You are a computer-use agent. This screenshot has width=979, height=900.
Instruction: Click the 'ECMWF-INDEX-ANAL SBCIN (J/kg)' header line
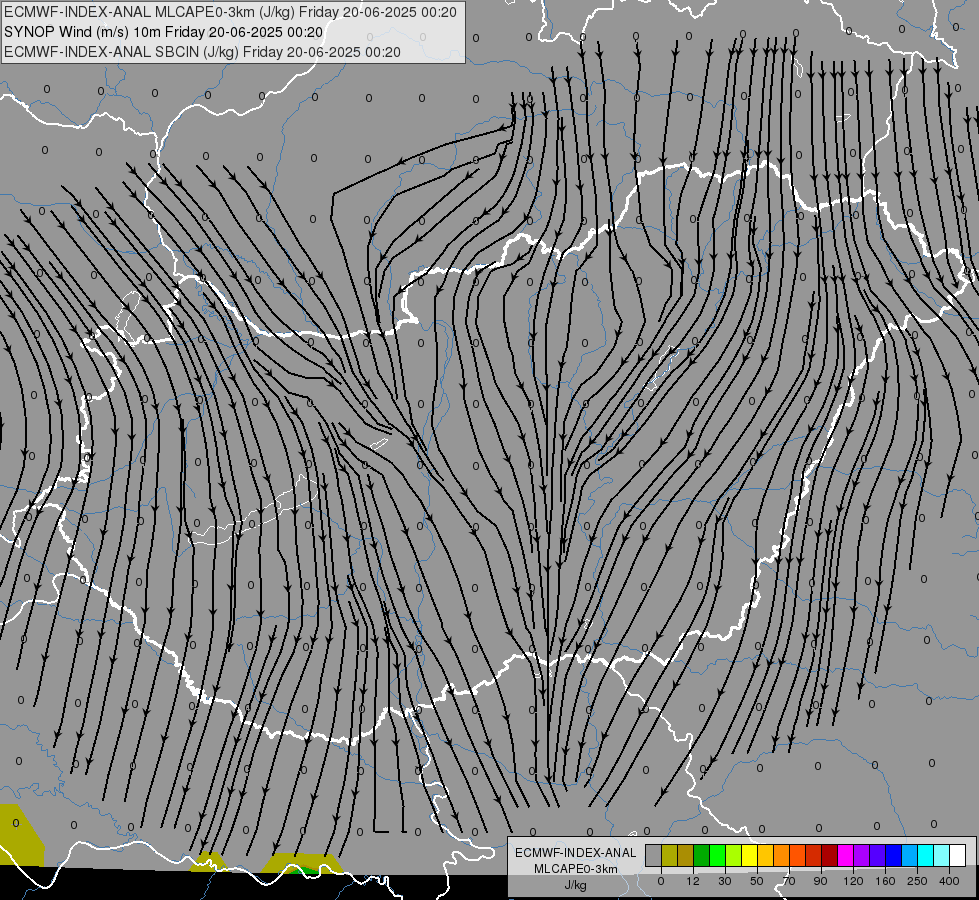202,52
